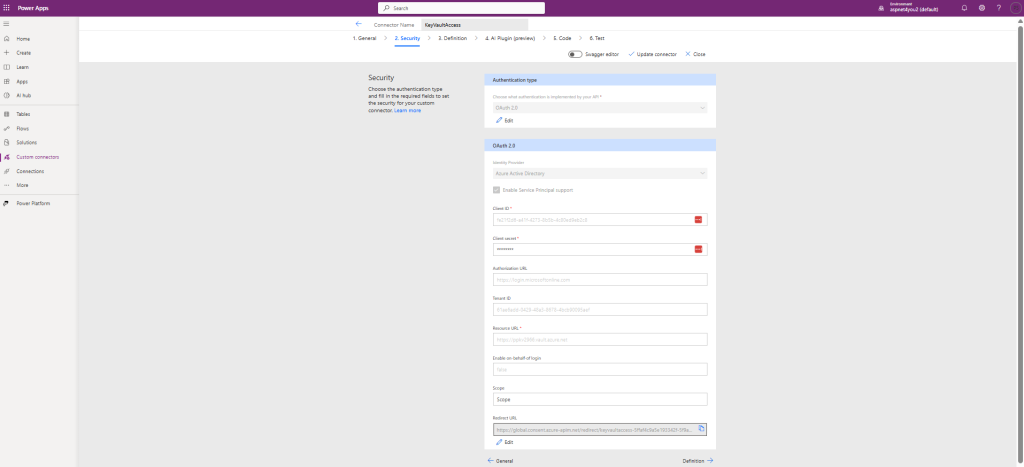Click the Apps grid icon
This screenshot has height=467, width=1024.
tap(7, 82)
